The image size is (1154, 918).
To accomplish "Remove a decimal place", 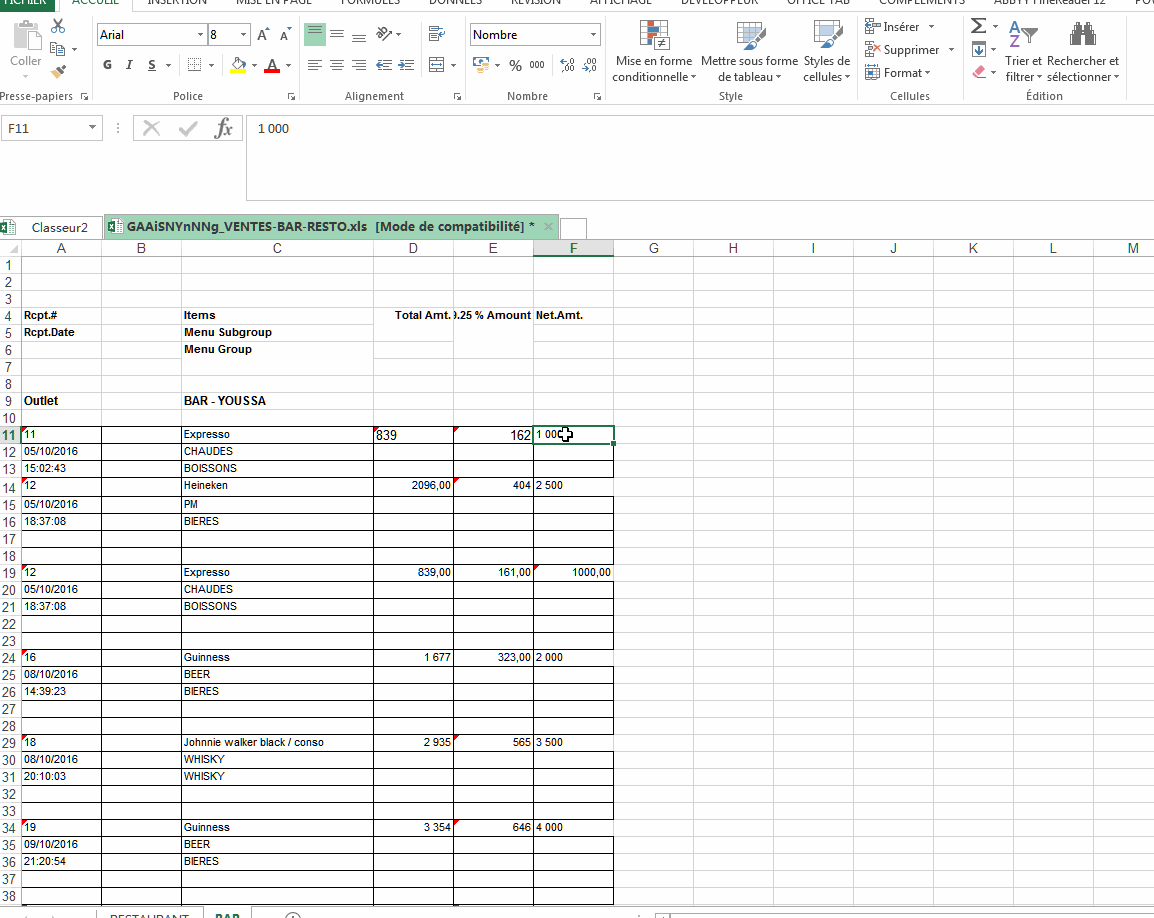I will tap(590, 66).
